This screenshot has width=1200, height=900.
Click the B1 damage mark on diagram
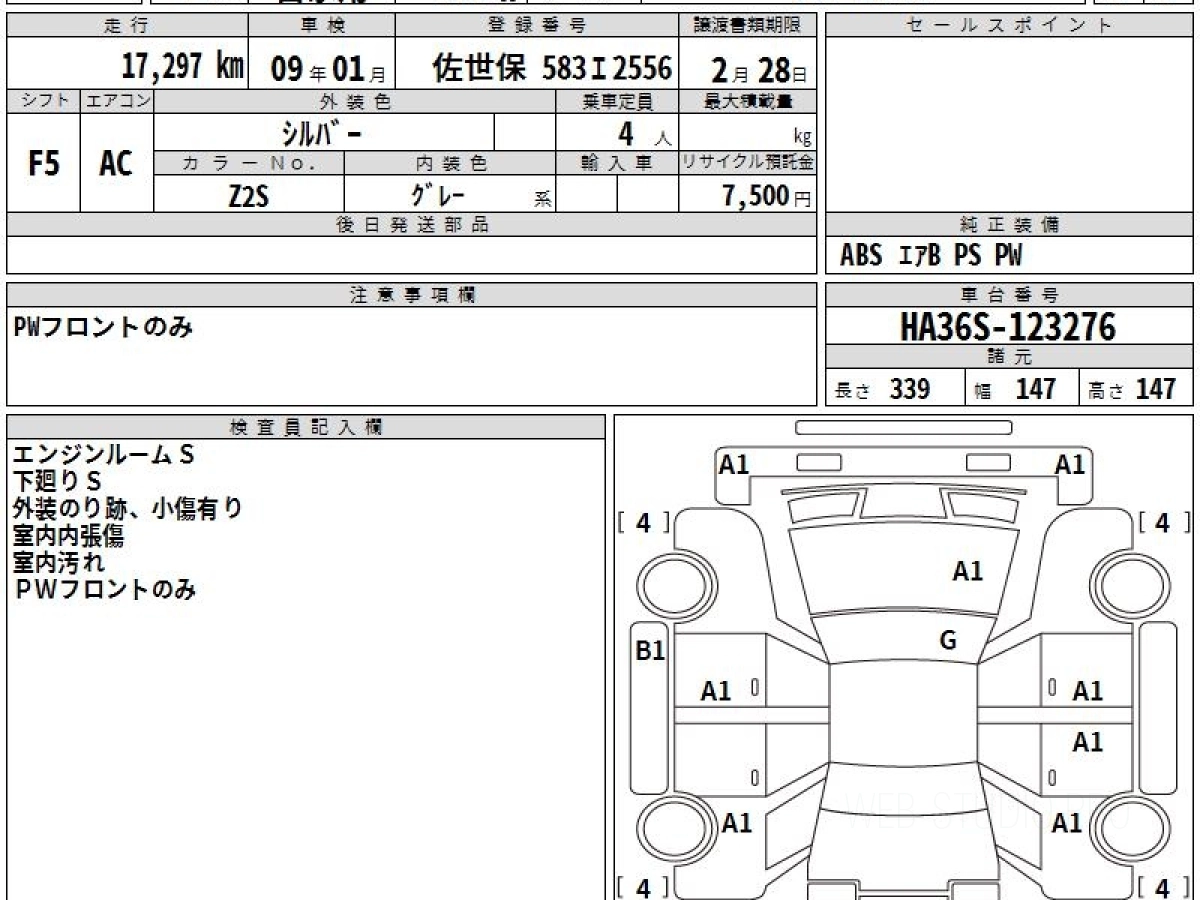(650, 652)
